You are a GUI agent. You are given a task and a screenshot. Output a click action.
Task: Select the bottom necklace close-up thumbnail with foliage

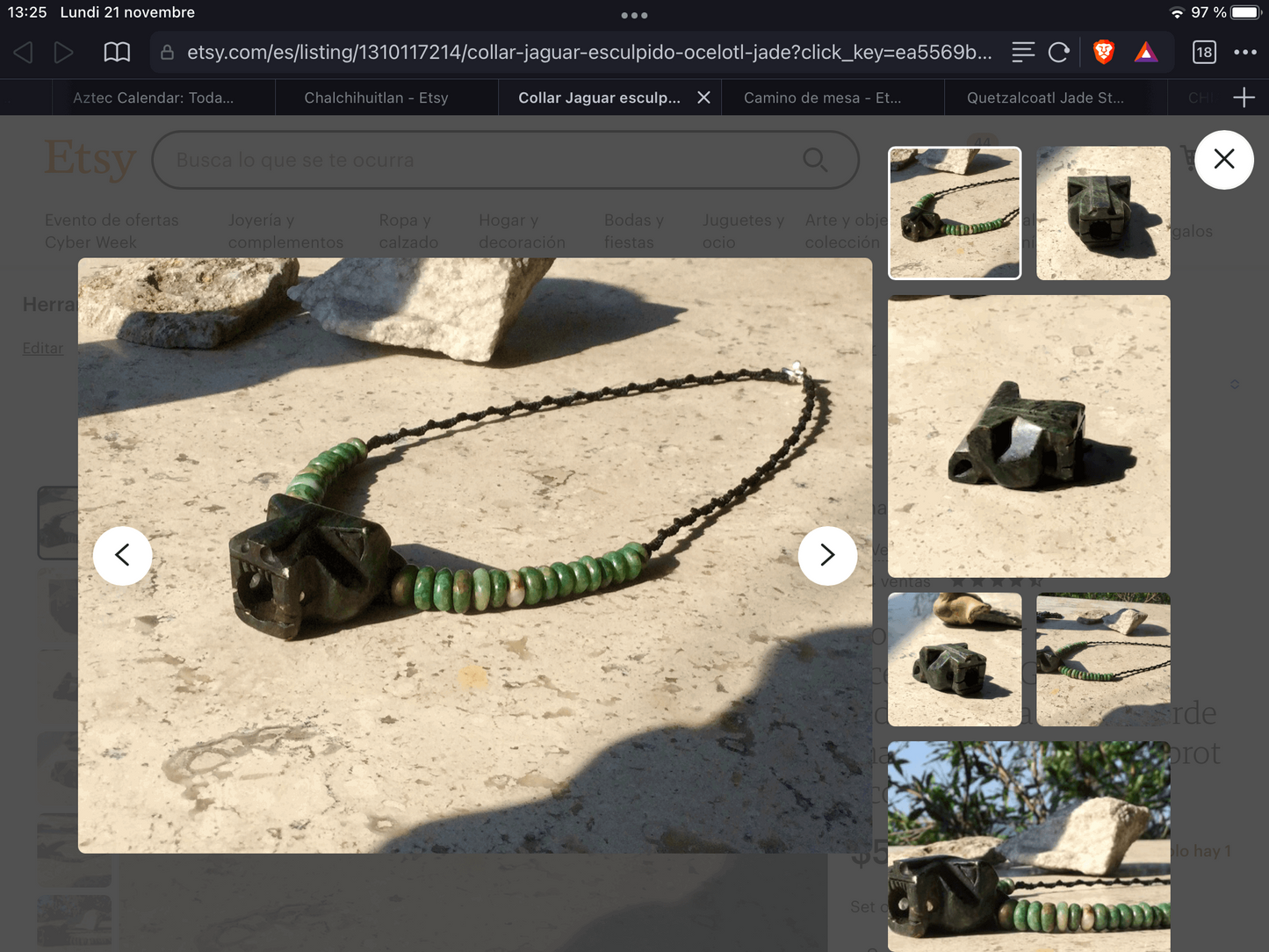1028,846
